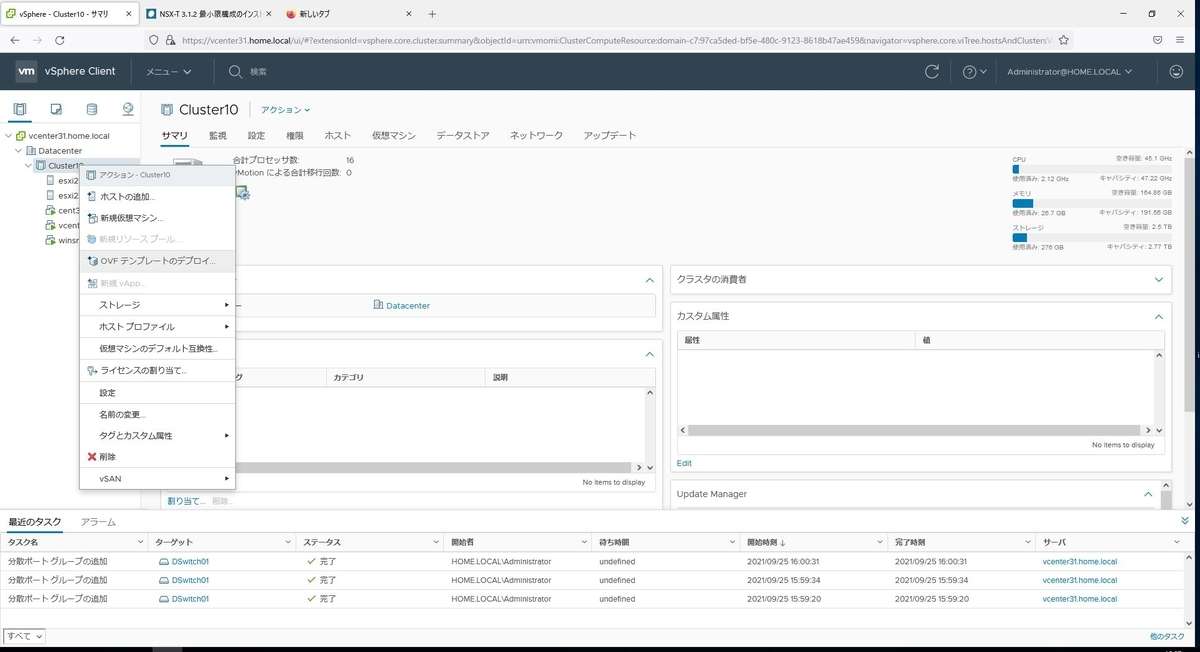Collapse the Cluster10 tree node

pyautogui.click(x=28, y=166)
